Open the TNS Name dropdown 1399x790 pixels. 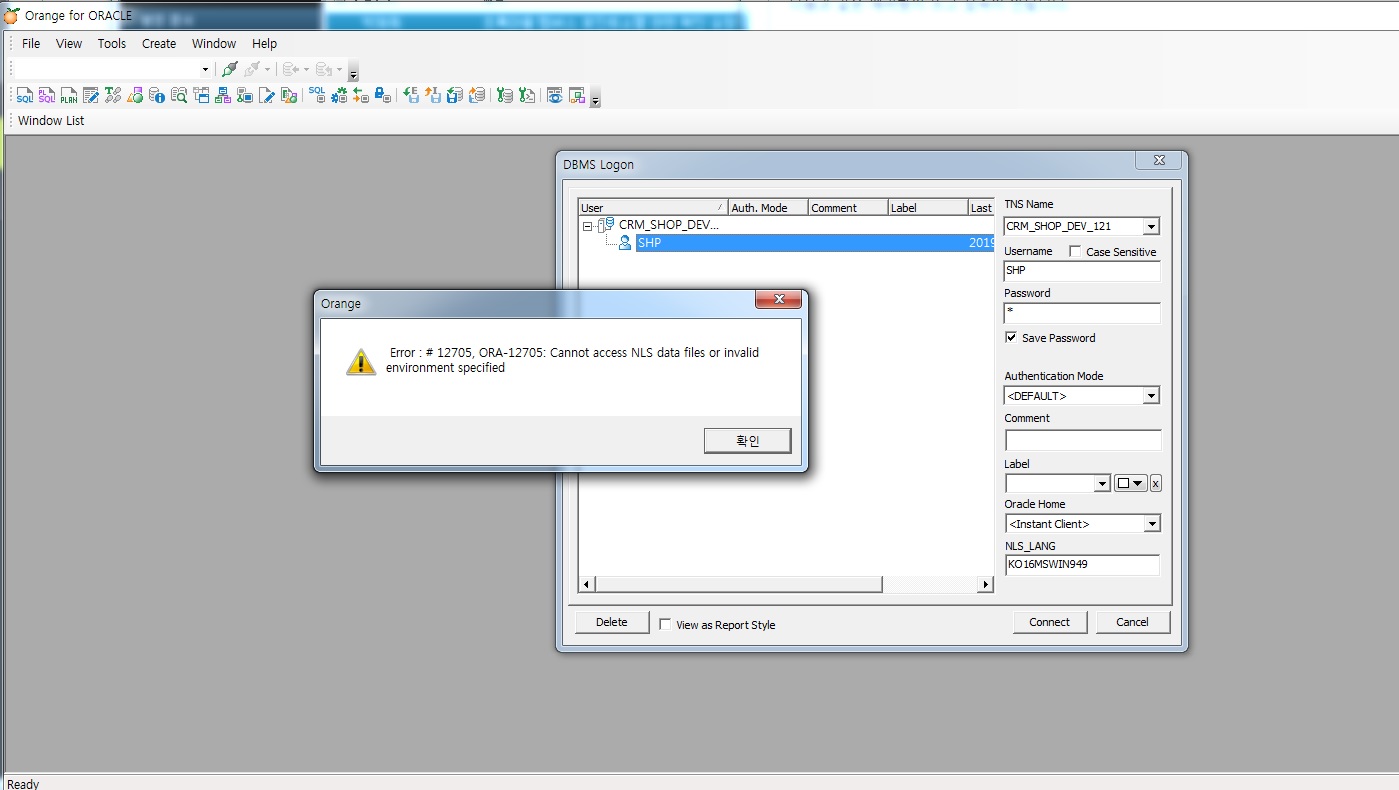(1151, 226)
